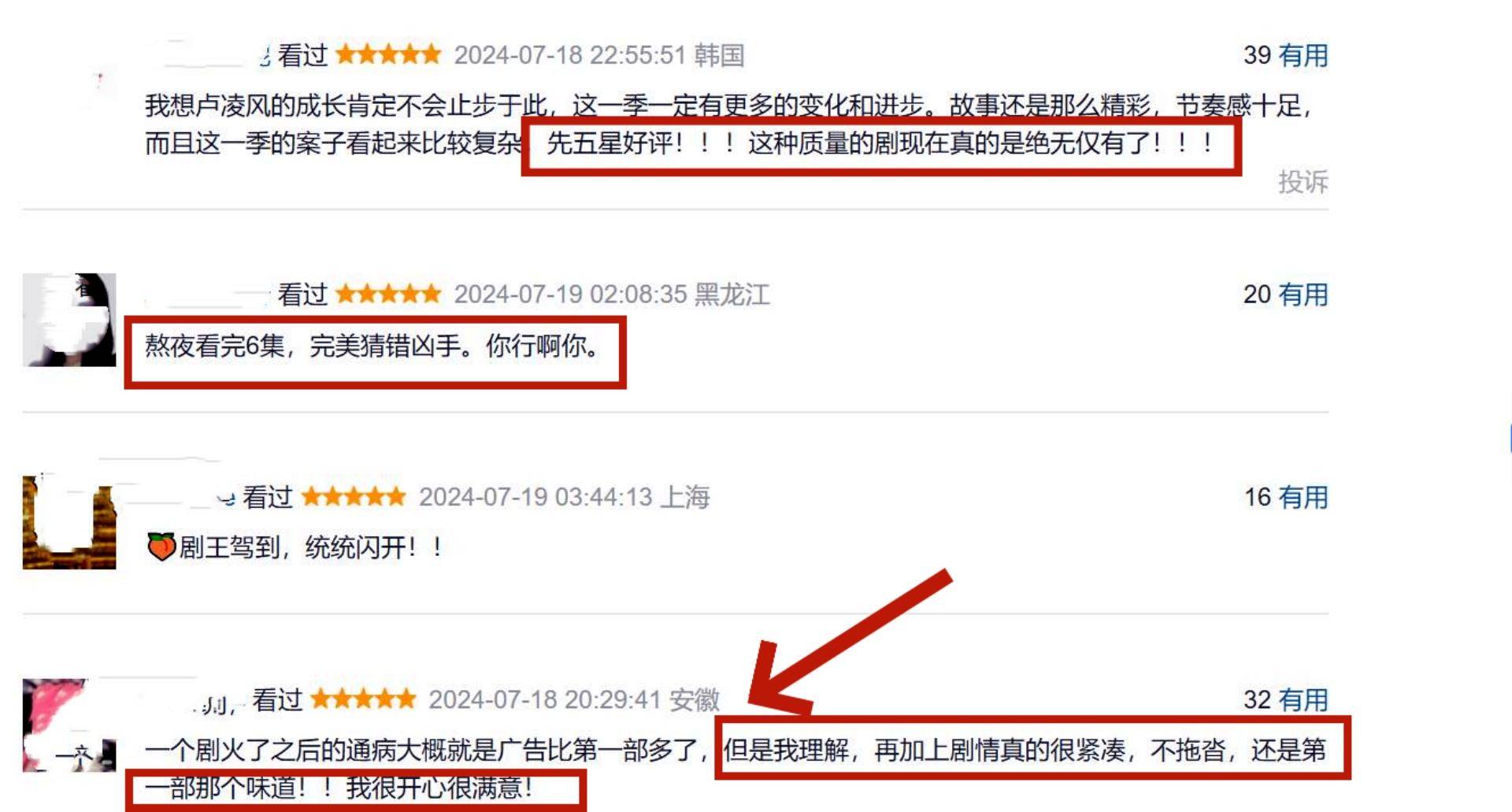1512x812 pixels.
Task: Open the Shanghai reviewer's avatar image
Action: (69, 522)
